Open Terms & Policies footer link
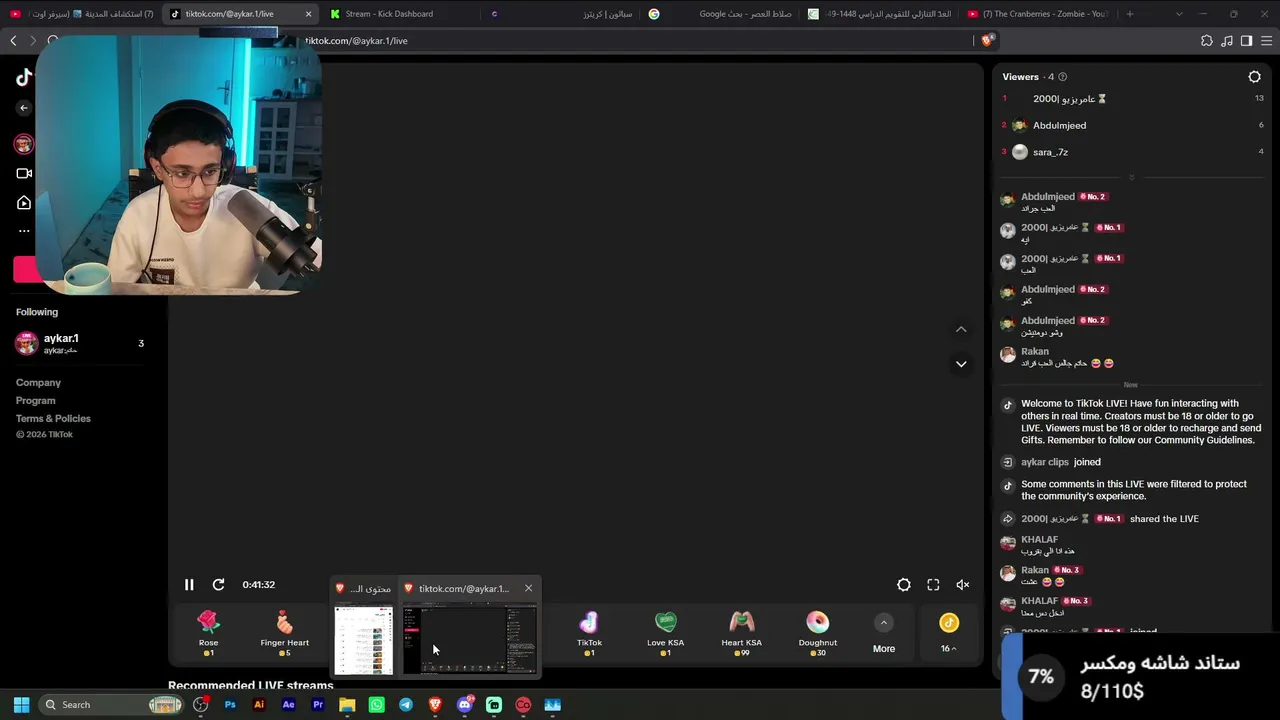1280x720 pixels. coord(53,419)
